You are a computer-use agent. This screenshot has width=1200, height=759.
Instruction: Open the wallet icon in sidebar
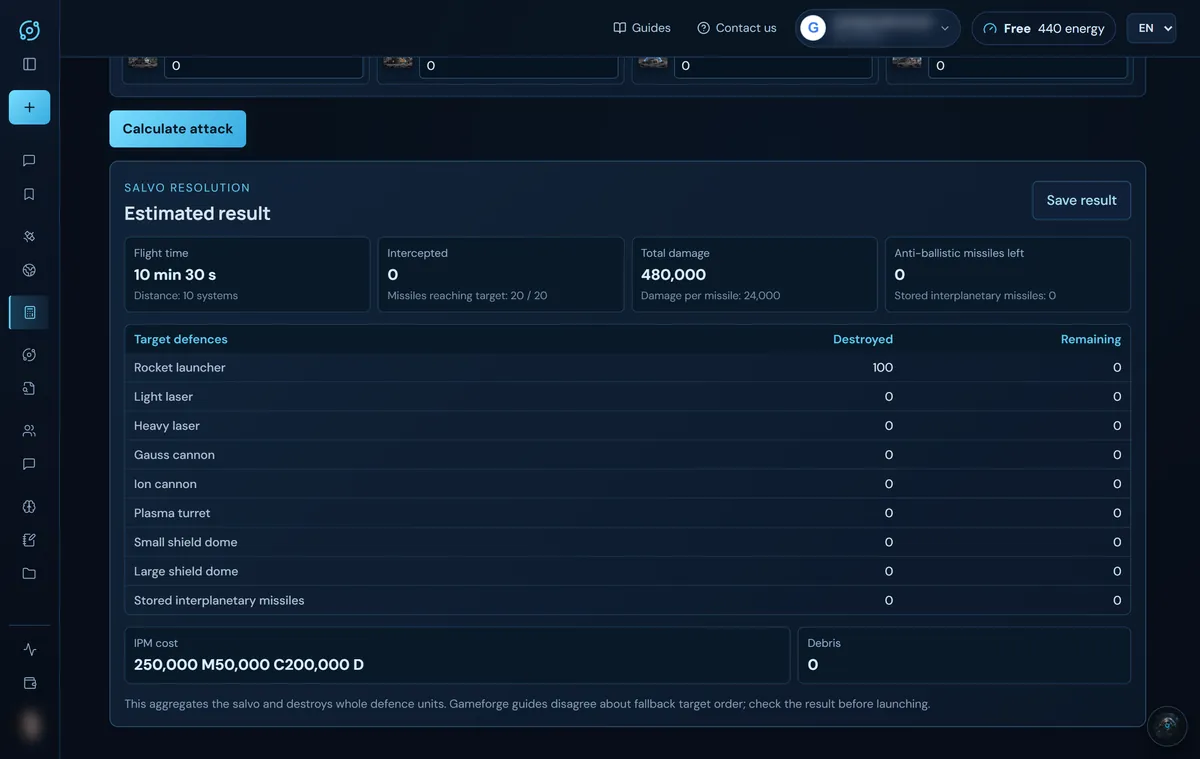pos(29,683)
